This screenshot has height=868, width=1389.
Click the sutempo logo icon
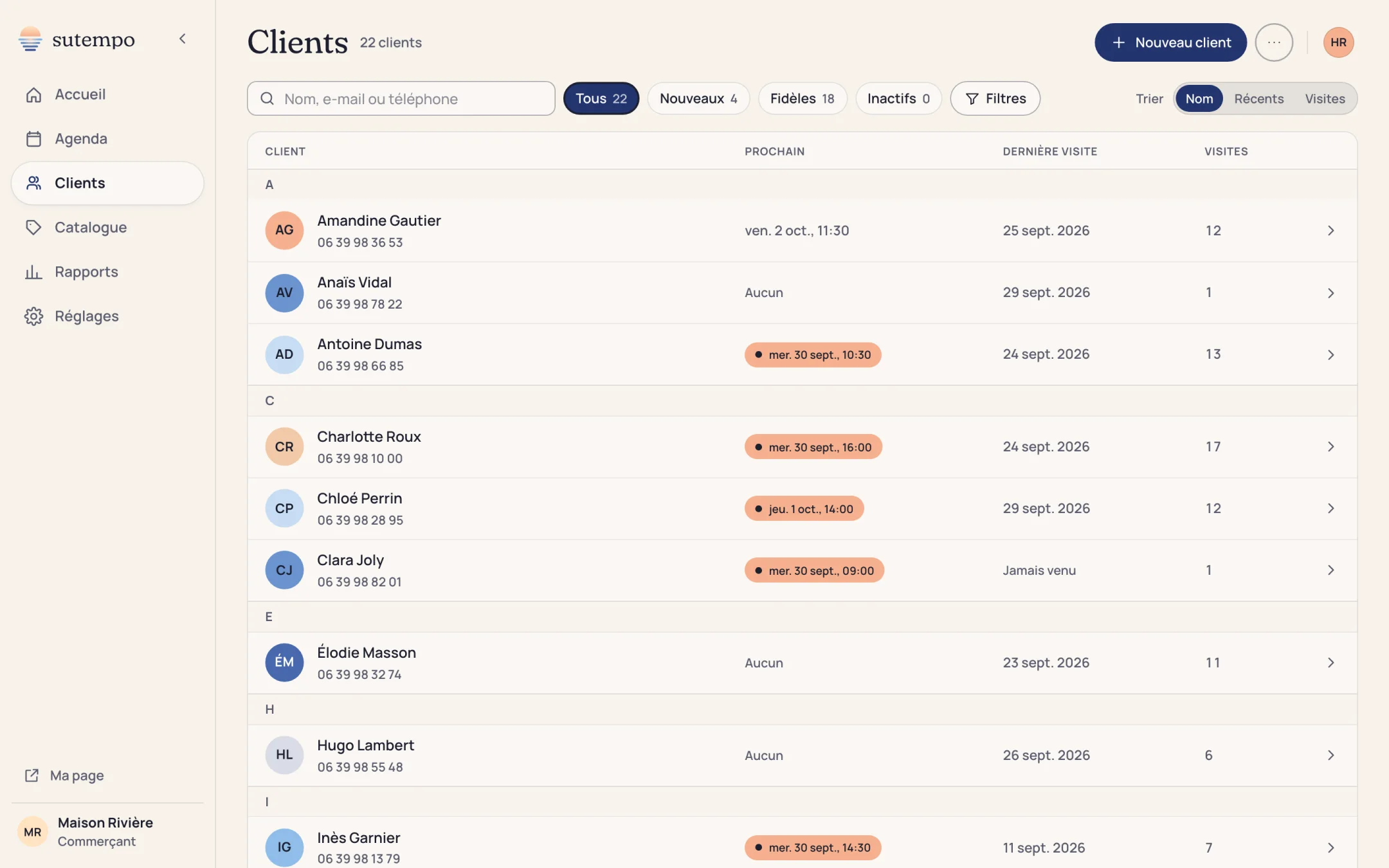click(30, 39)
